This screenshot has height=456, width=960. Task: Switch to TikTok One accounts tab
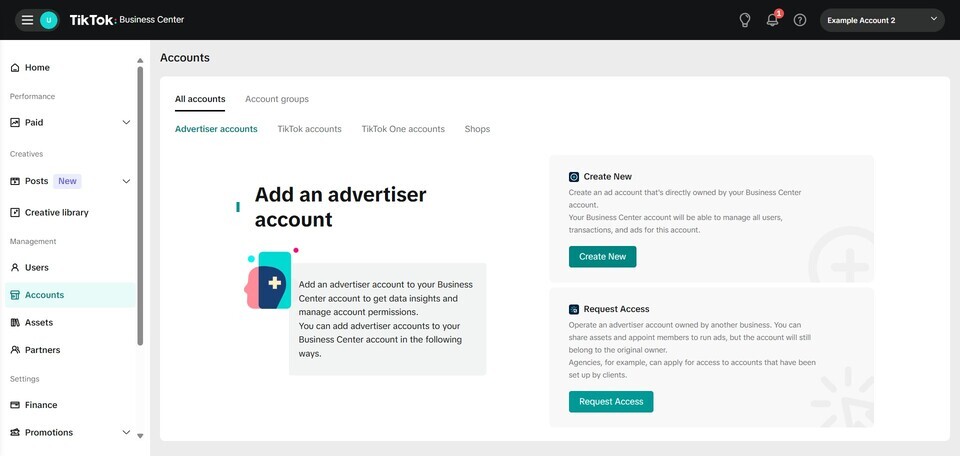pos(403,129)
